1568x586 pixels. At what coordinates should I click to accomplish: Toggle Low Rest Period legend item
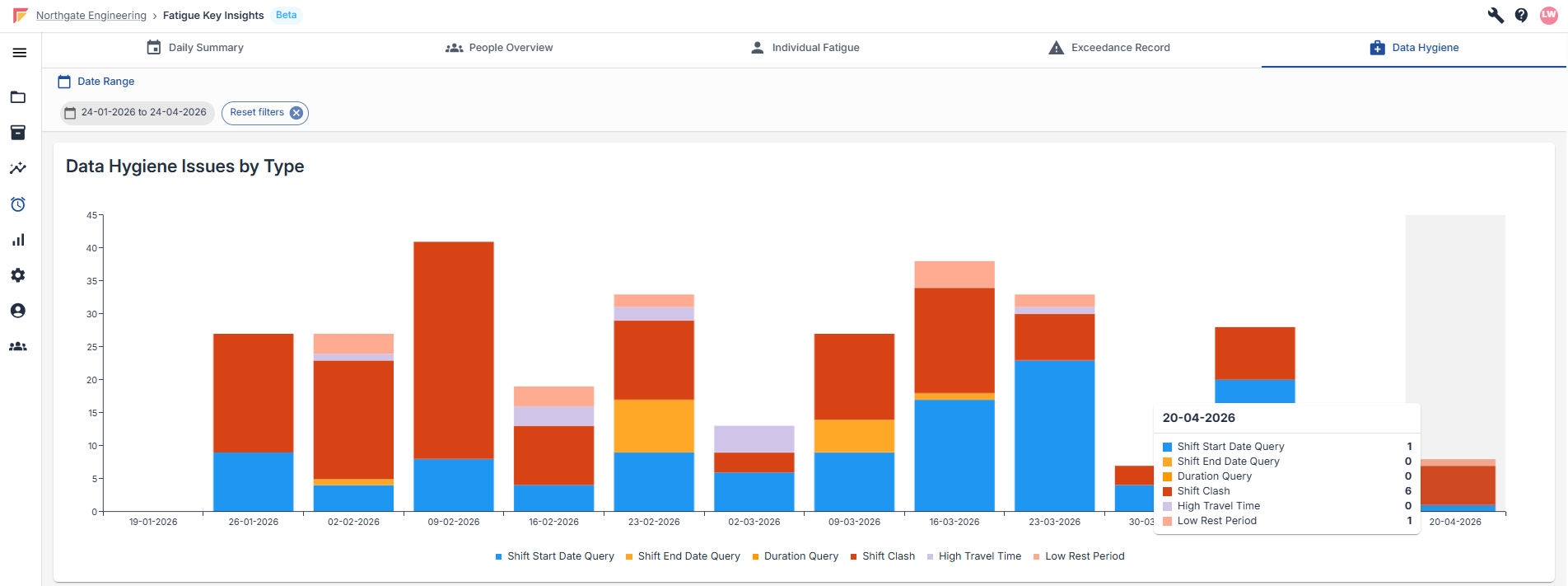click(x=1078, y=556)
